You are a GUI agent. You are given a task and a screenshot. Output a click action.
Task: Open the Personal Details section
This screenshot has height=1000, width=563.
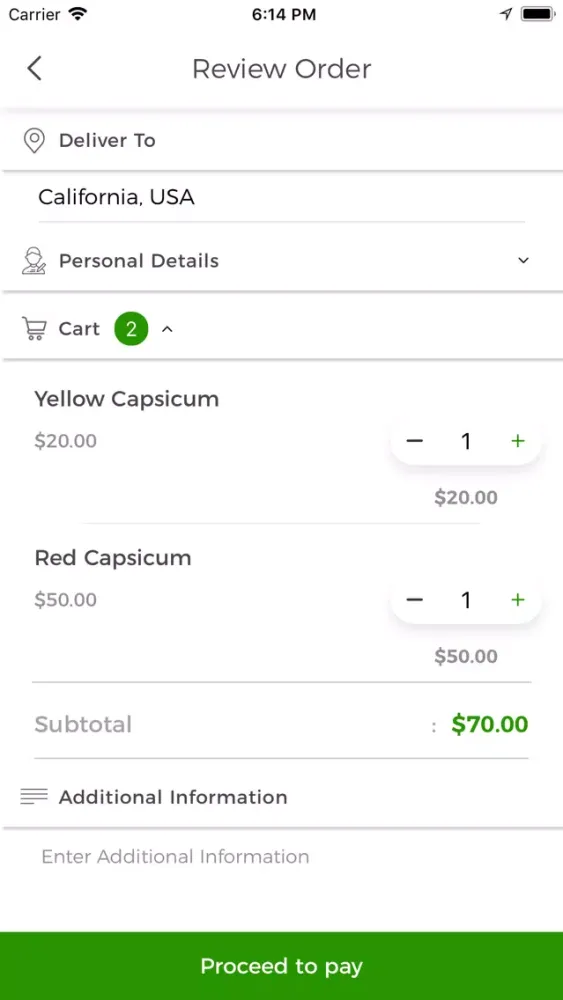tap(281, 261)
